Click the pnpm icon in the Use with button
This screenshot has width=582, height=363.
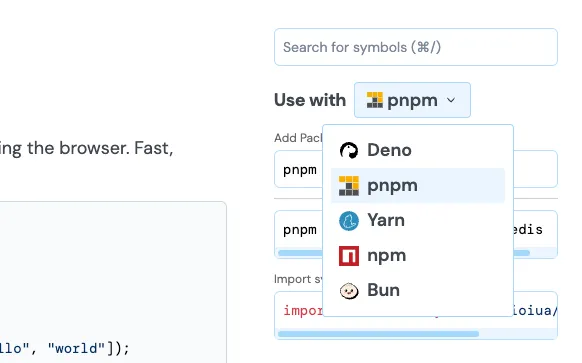(x=374, y=100)
